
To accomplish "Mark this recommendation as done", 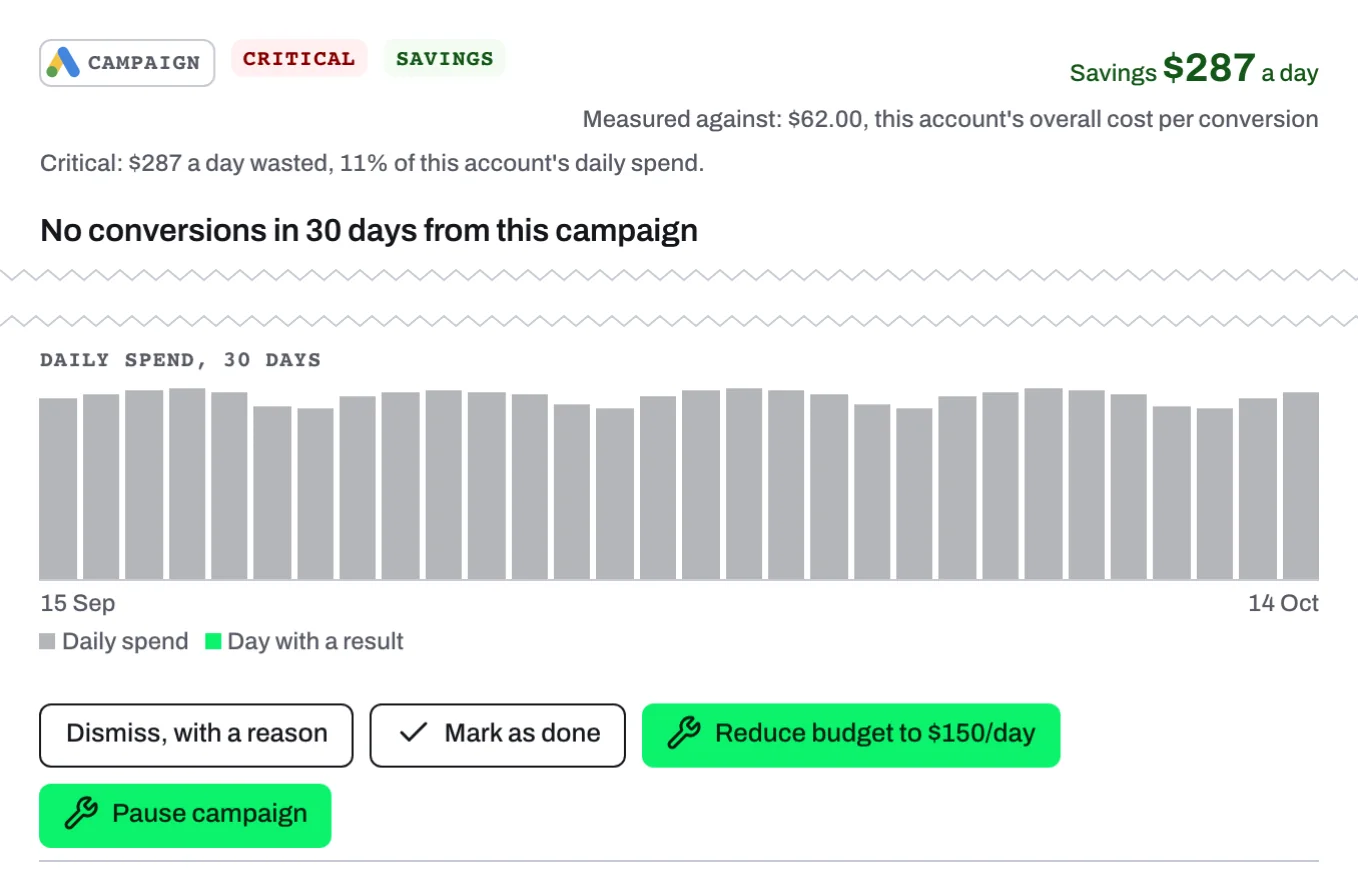I will 498,735.
